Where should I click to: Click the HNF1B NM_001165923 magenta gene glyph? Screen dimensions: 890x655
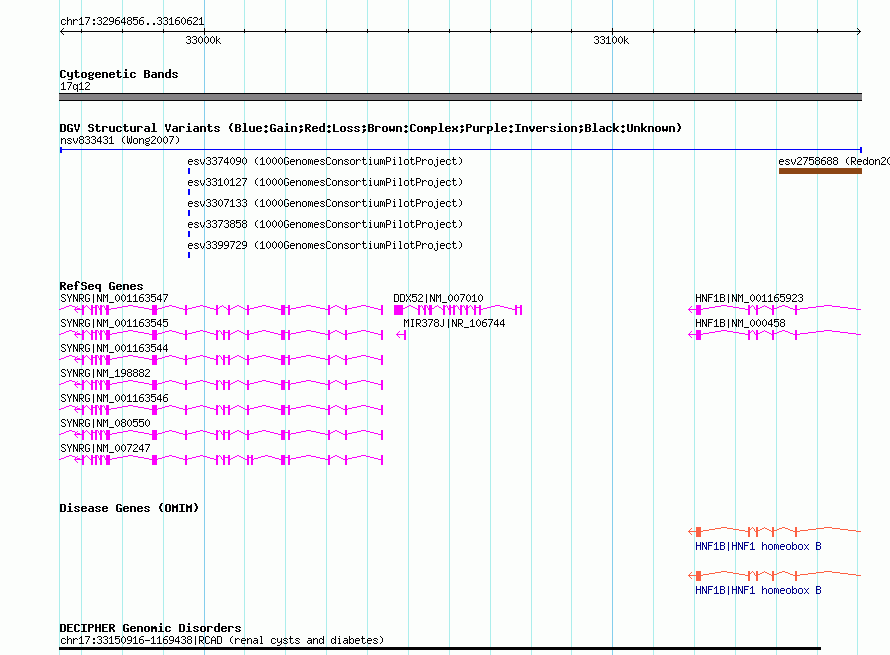coord(775,310)
